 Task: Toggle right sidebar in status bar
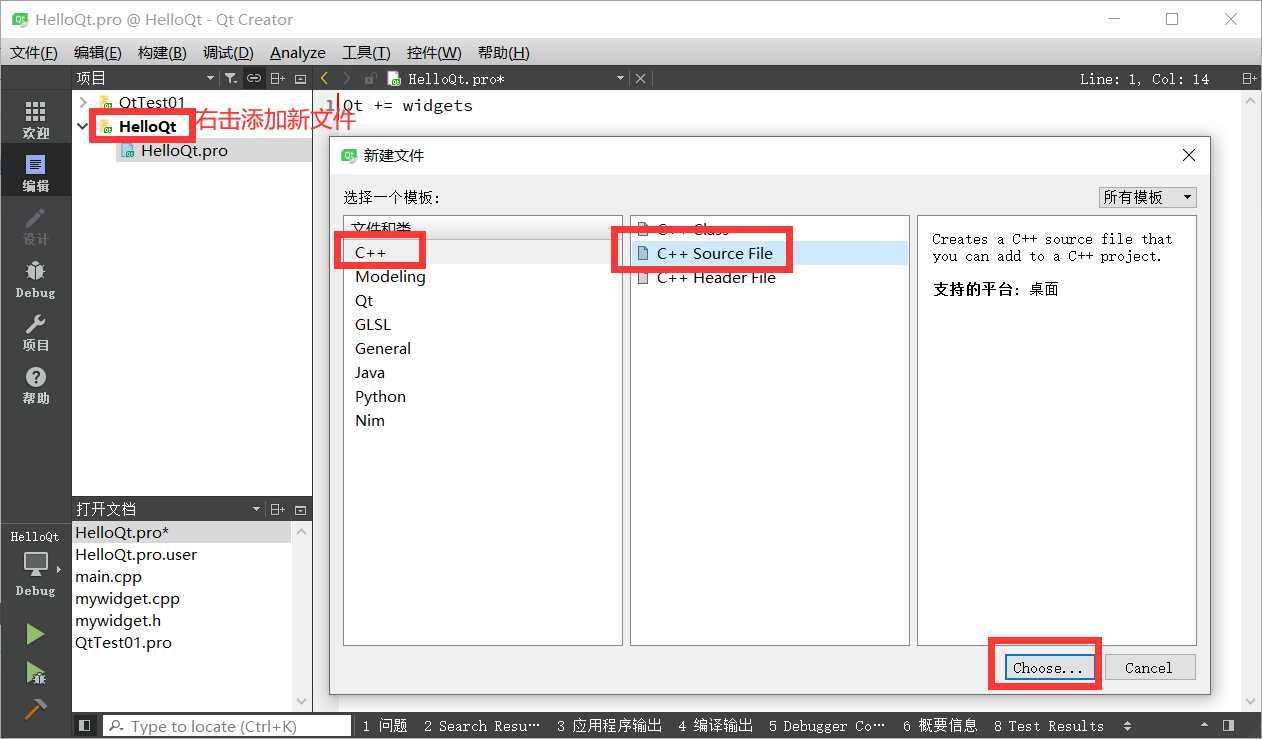(x=1229, y=726)
